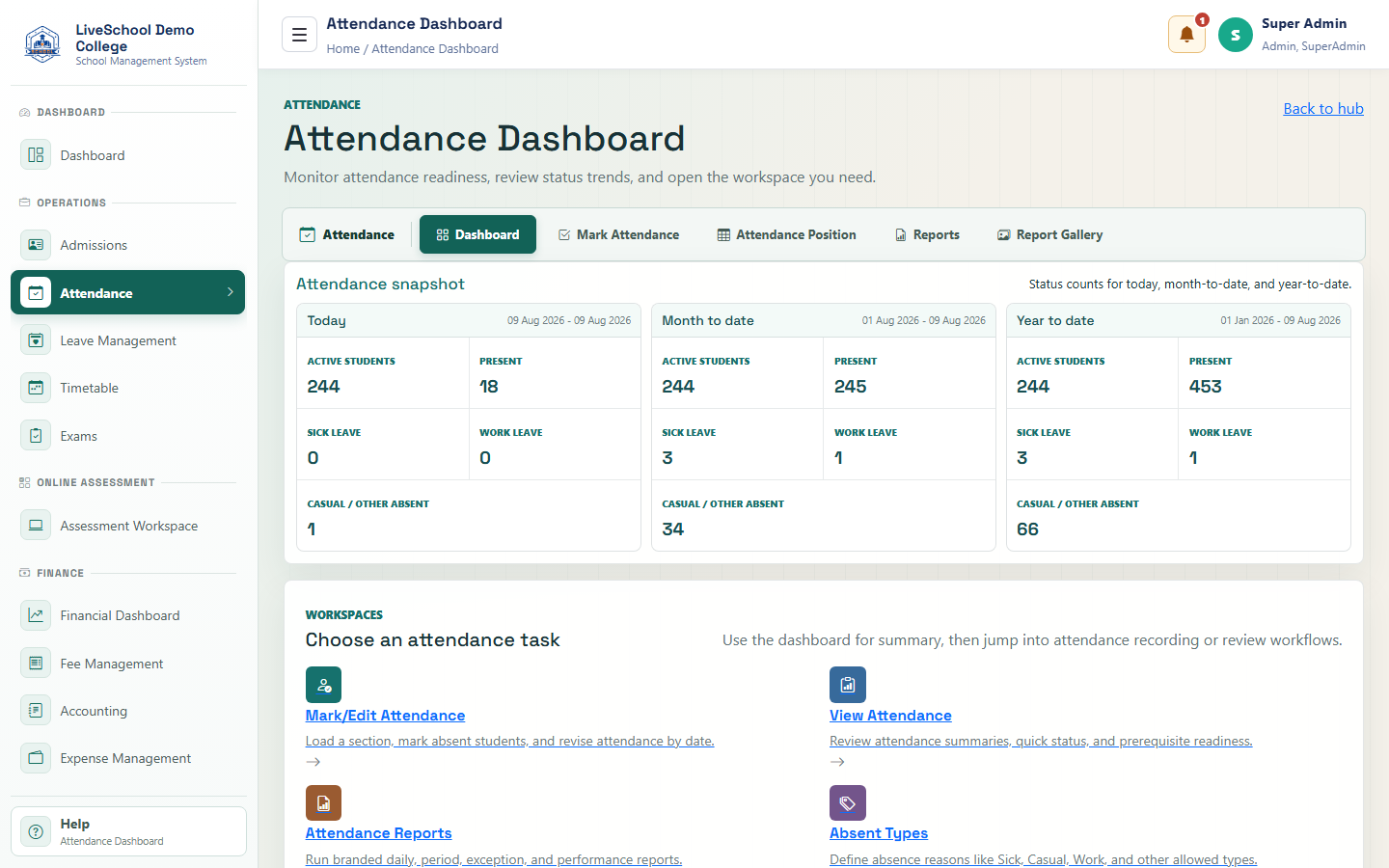This screenshot has width=1389, height=868.
Task: Click Year to date Casual/Other Absent 66
Action: coord(1028,529)
